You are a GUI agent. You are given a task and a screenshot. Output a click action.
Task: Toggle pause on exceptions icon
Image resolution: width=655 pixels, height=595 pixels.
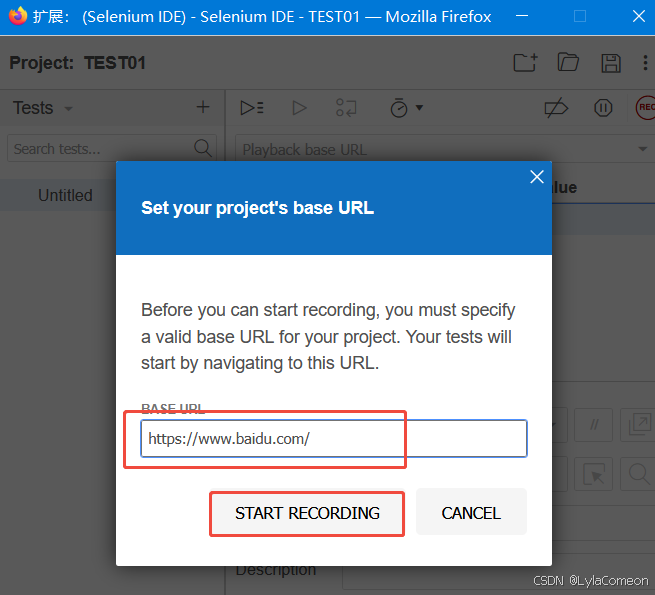pos(603,108)
